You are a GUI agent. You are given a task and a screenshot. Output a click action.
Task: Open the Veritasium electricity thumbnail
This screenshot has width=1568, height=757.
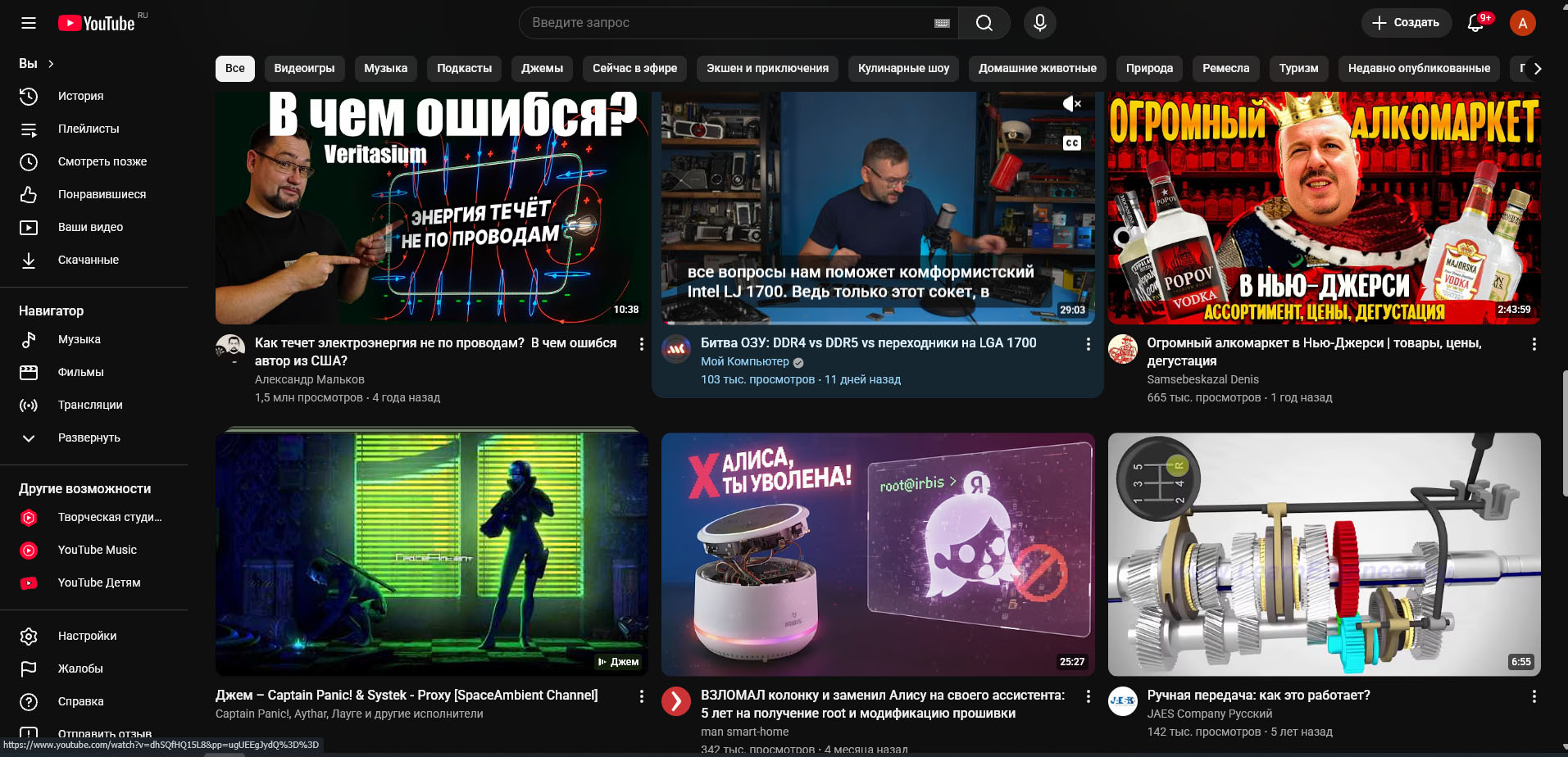pyautogui.click(x=432, y=207)
